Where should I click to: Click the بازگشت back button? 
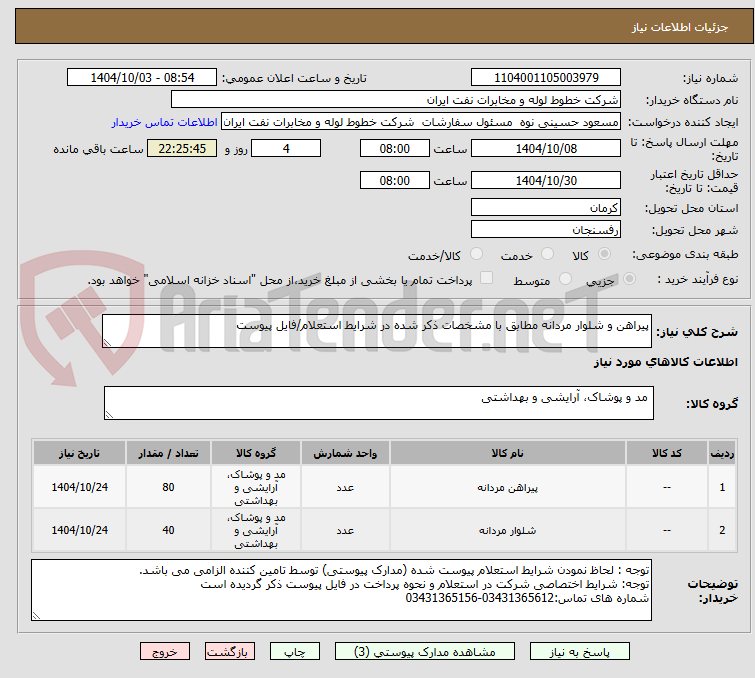click(230, 652)
